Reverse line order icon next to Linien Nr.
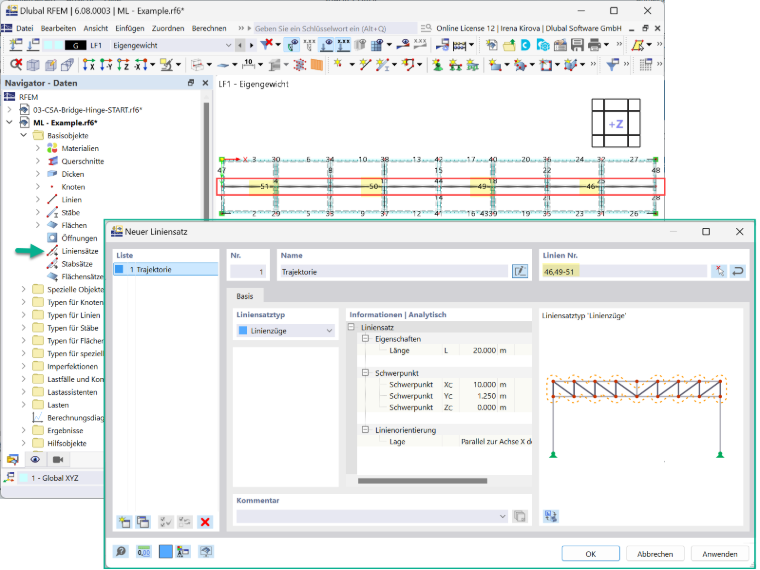 (x=738, y=271)
